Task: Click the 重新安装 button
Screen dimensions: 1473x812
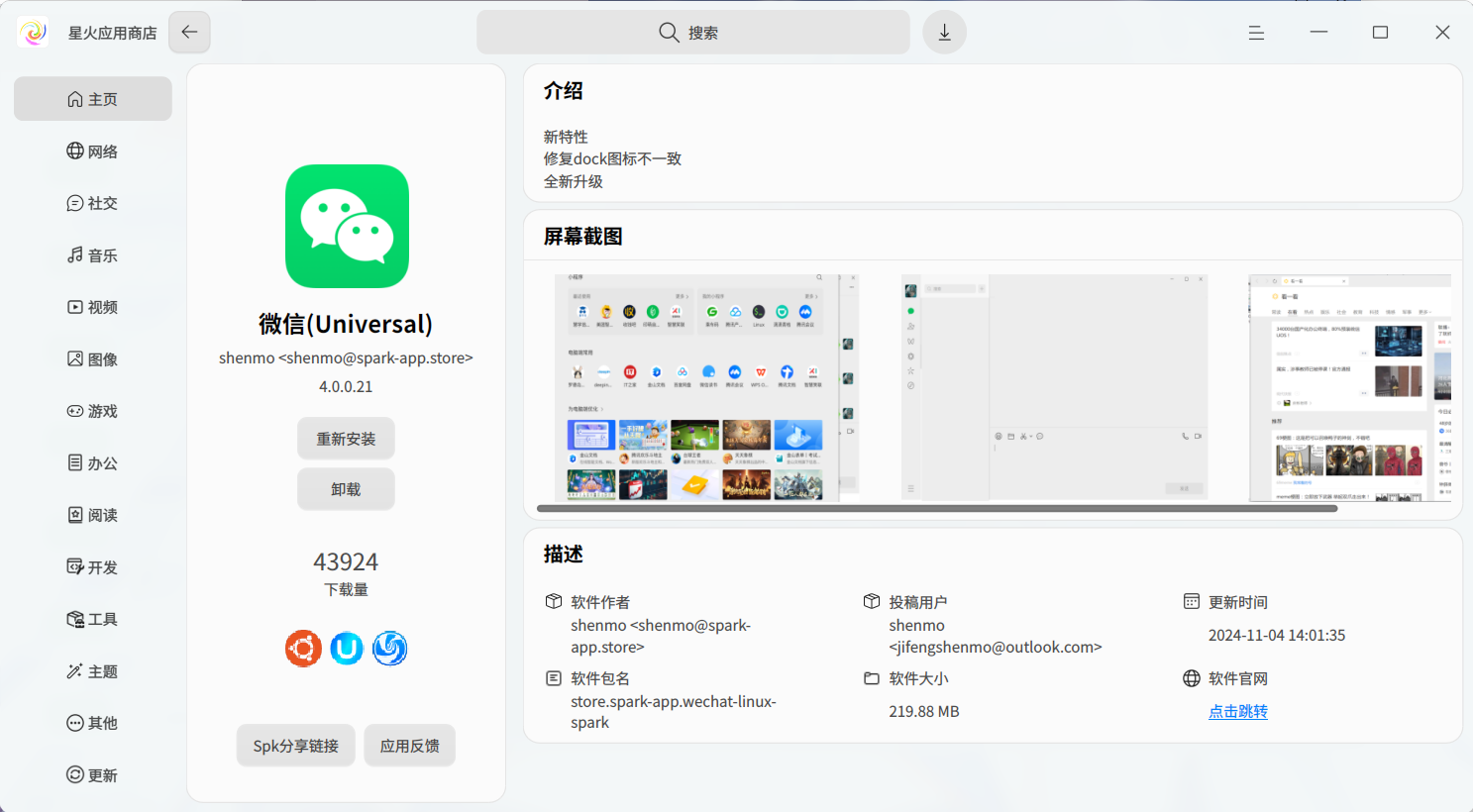Action: pyautogui.click(x=346, y=439)
